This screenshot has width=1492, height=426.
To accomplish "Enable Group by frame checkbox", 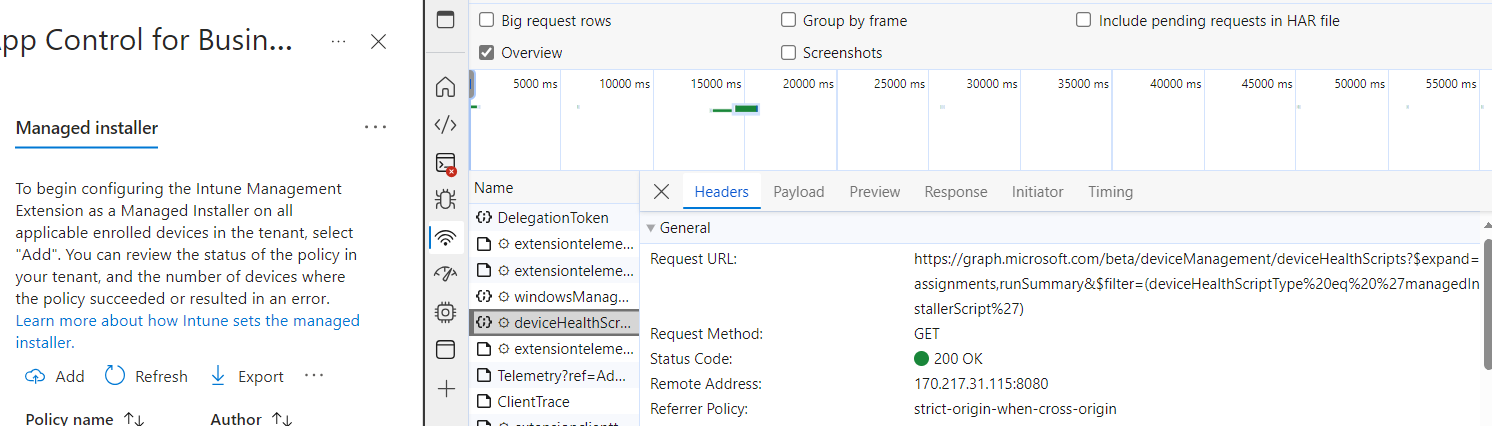I will pyautogui.click(x=788, y=20).
